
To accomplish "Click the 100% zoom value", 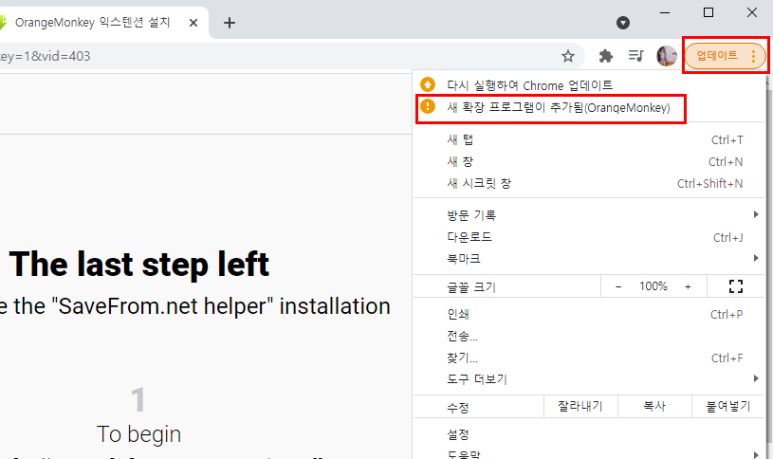I will pyautogui.click(x=653, y=286).
